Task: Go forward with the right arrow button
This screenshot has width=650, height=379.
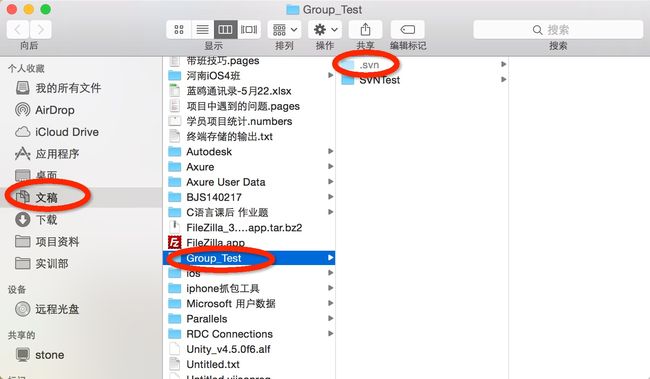Action: point(41,29)
